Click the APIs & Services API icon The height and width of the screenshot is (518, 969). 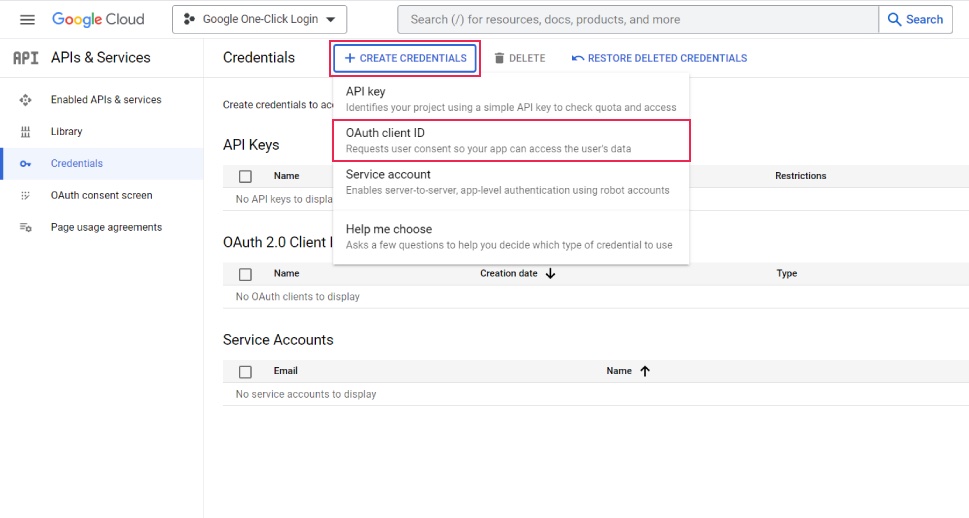click(x=25, y=57)
